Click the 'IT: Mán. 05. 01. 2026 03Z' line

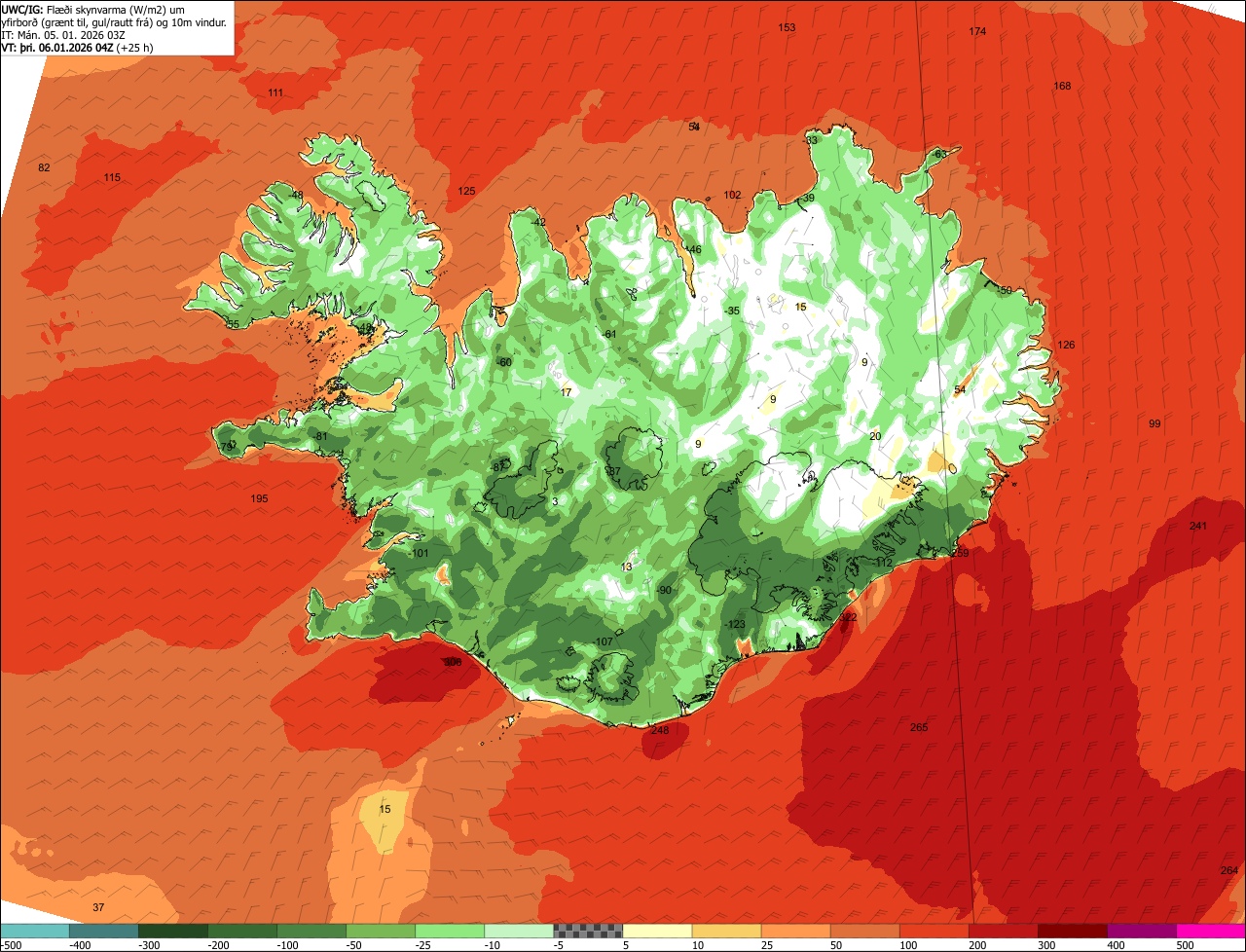coord(64,34)
